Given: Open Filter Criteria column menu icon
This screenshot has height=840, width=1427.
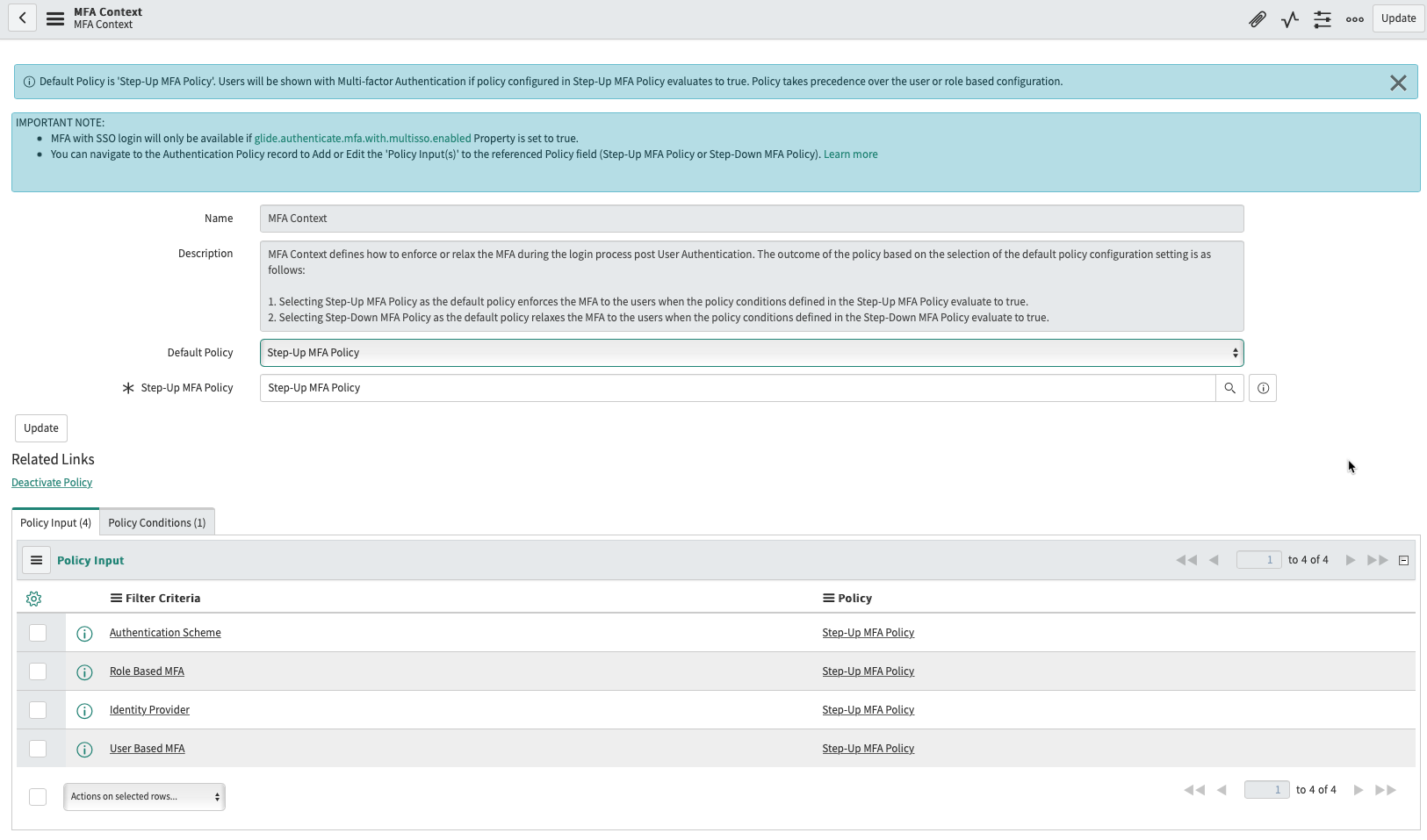Looking at the screenshot, I should tap(116, 598).
